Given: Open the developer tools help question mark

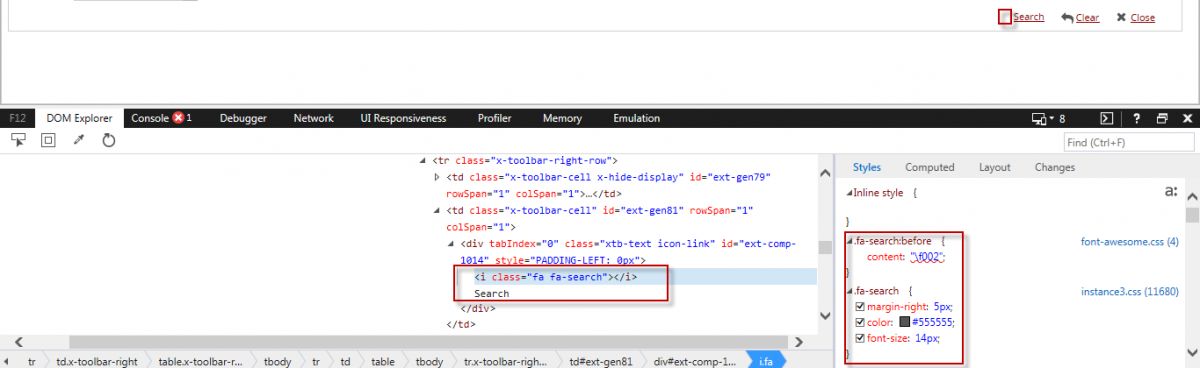Looking at the screenshot, I should [1137, 118].
